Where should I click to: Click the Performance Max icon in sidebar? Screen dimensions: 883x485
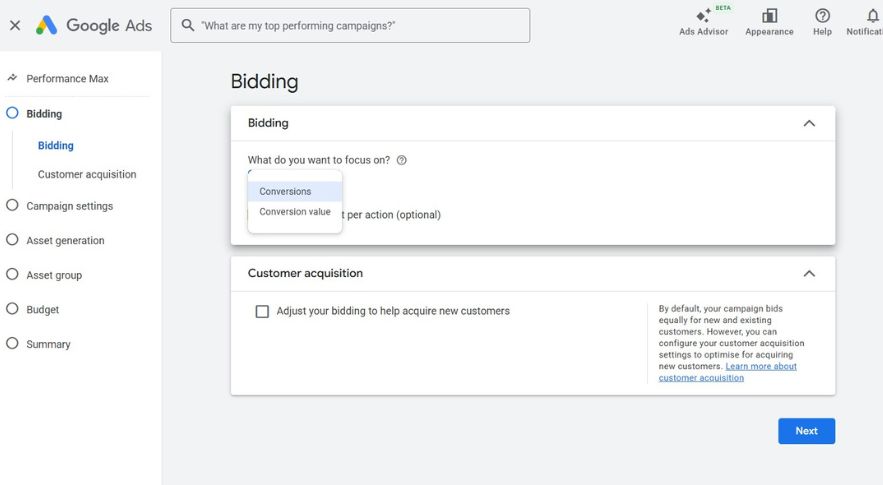tap(12, 78)
